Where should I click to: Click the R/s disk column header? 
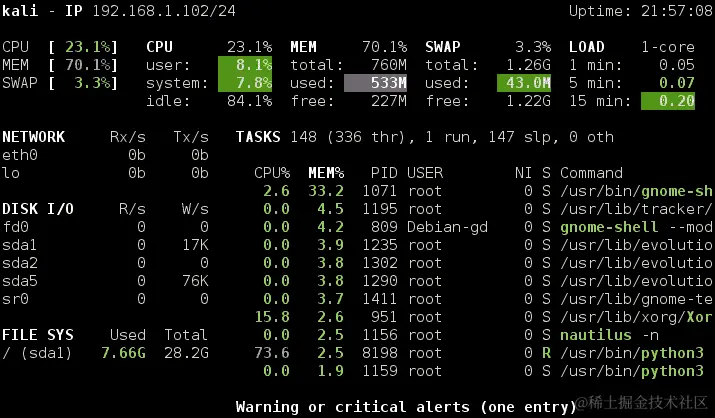pos(132,209)
